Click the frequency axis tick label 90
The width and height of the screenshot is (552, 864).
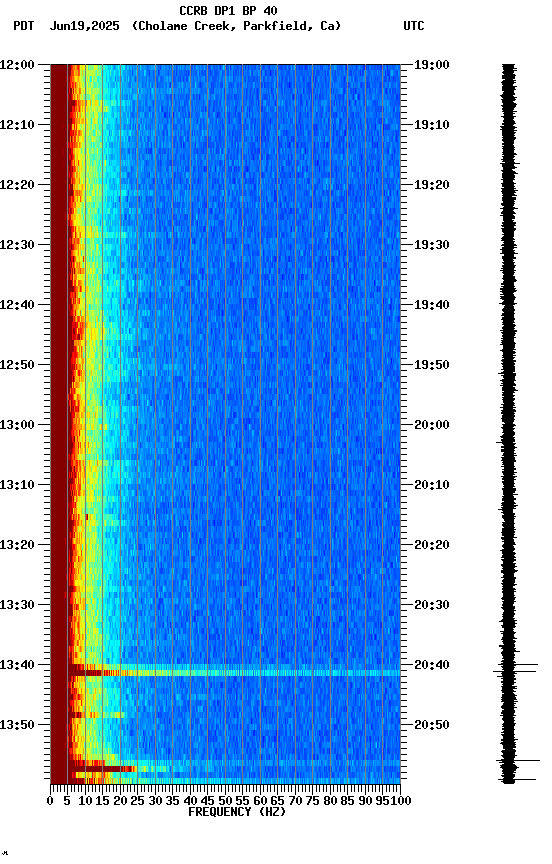[x=365, y=801]
